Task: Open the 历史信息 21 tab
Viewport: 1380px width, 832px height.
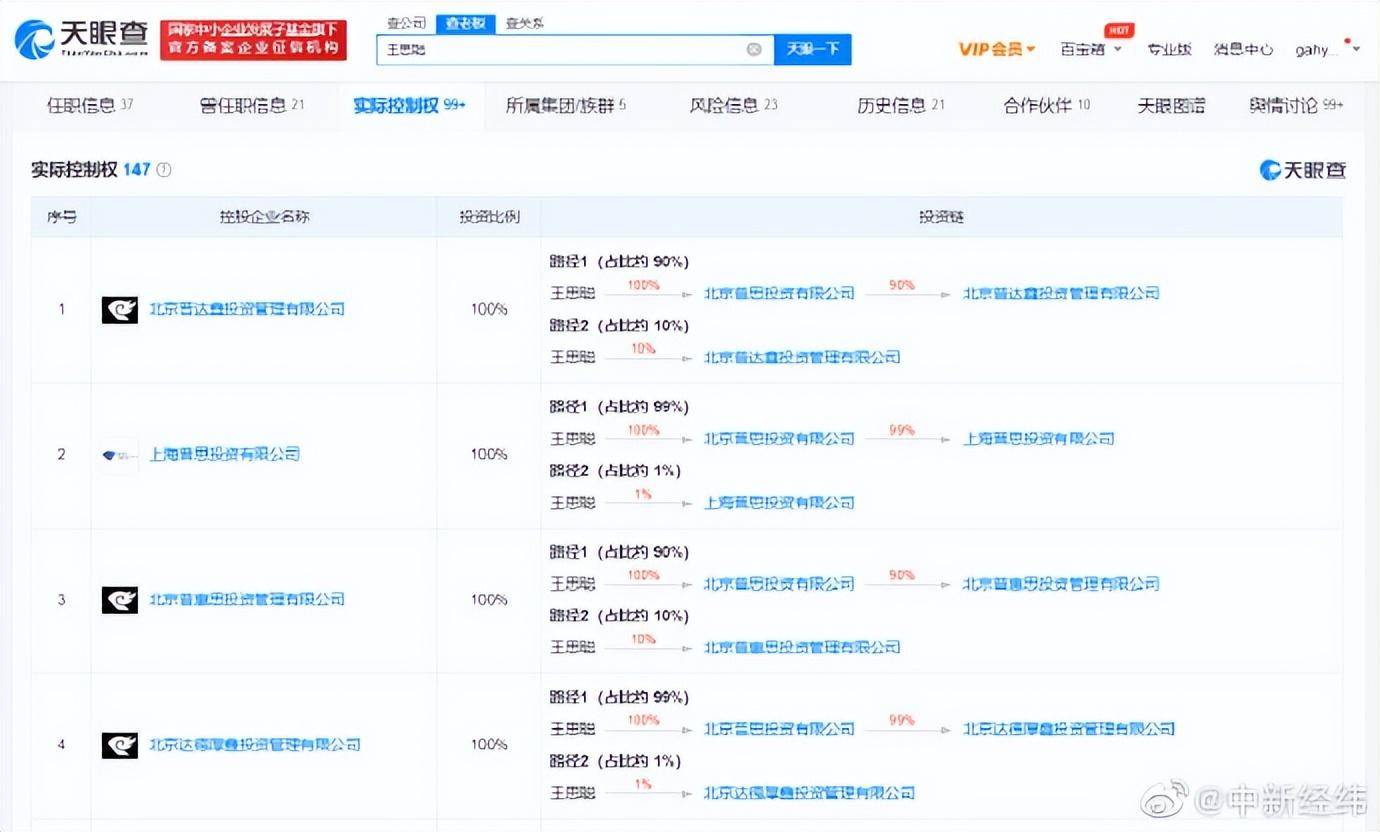Action: pos(900,105)
